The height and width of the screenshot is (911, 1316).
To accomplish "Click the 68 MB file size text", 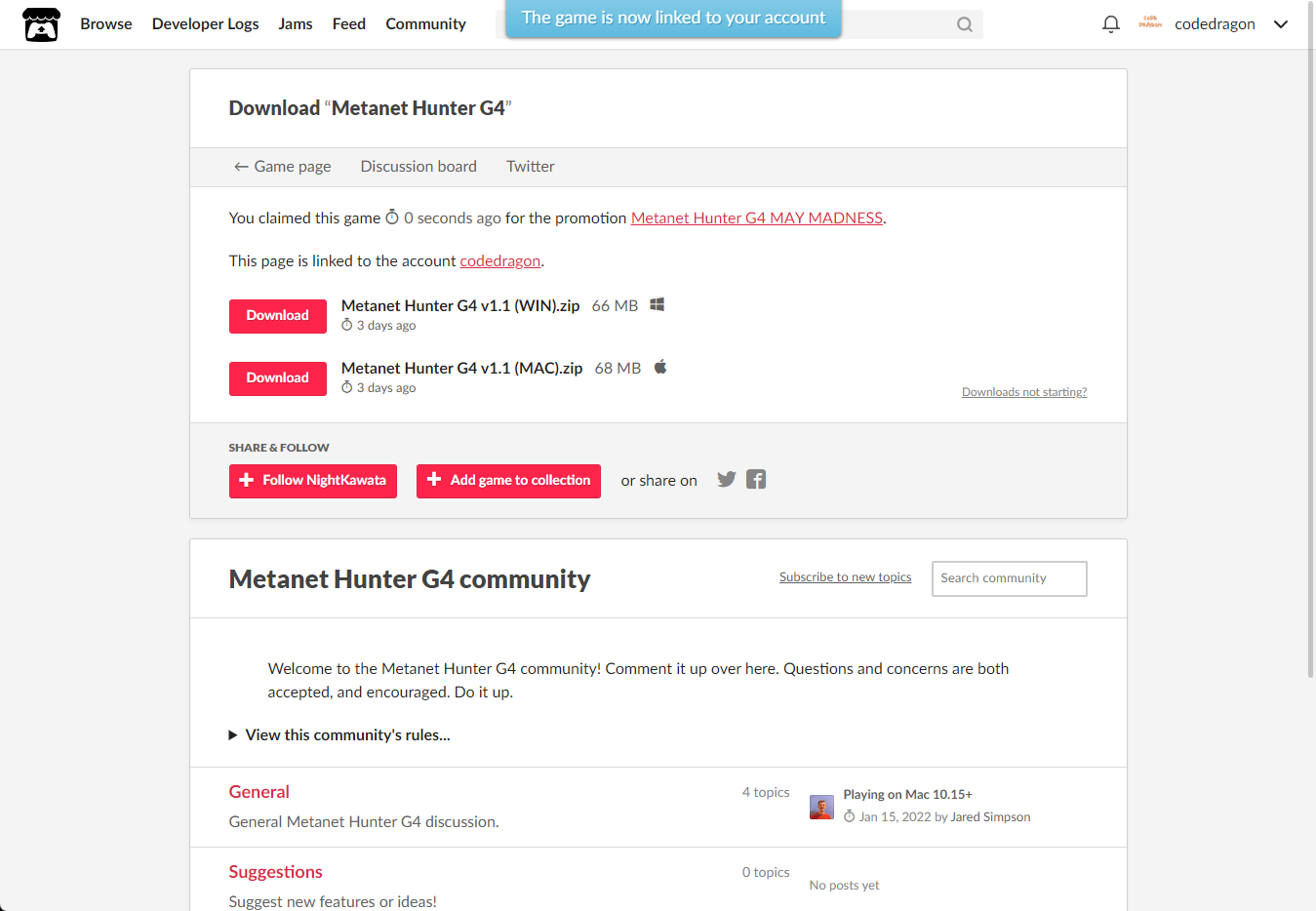I will [x=618, y=369].
